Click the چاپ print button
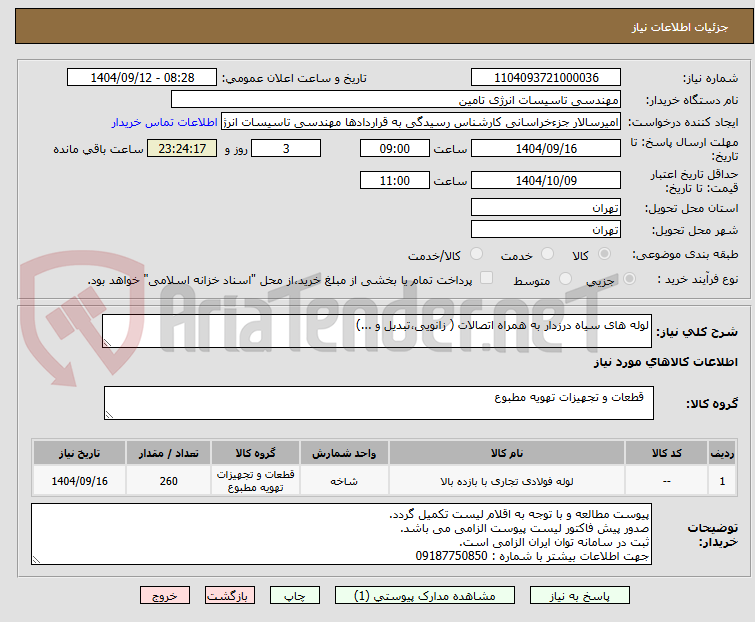Viewport: 755px width, 622px height. click(x=294, y=596)
